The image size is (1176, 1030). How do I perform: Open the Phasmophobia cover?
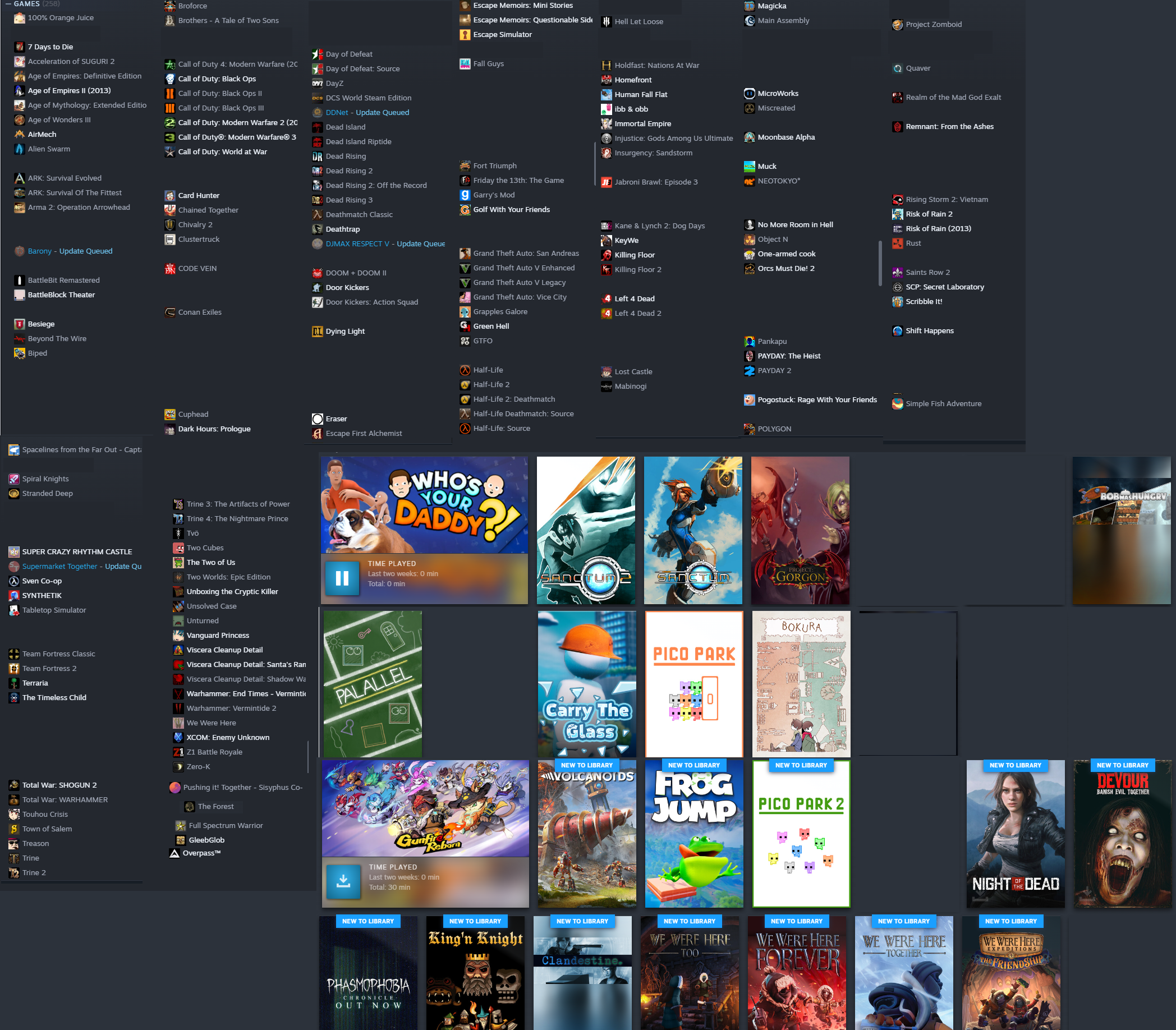pyautogui.click(x=368, y=973)
